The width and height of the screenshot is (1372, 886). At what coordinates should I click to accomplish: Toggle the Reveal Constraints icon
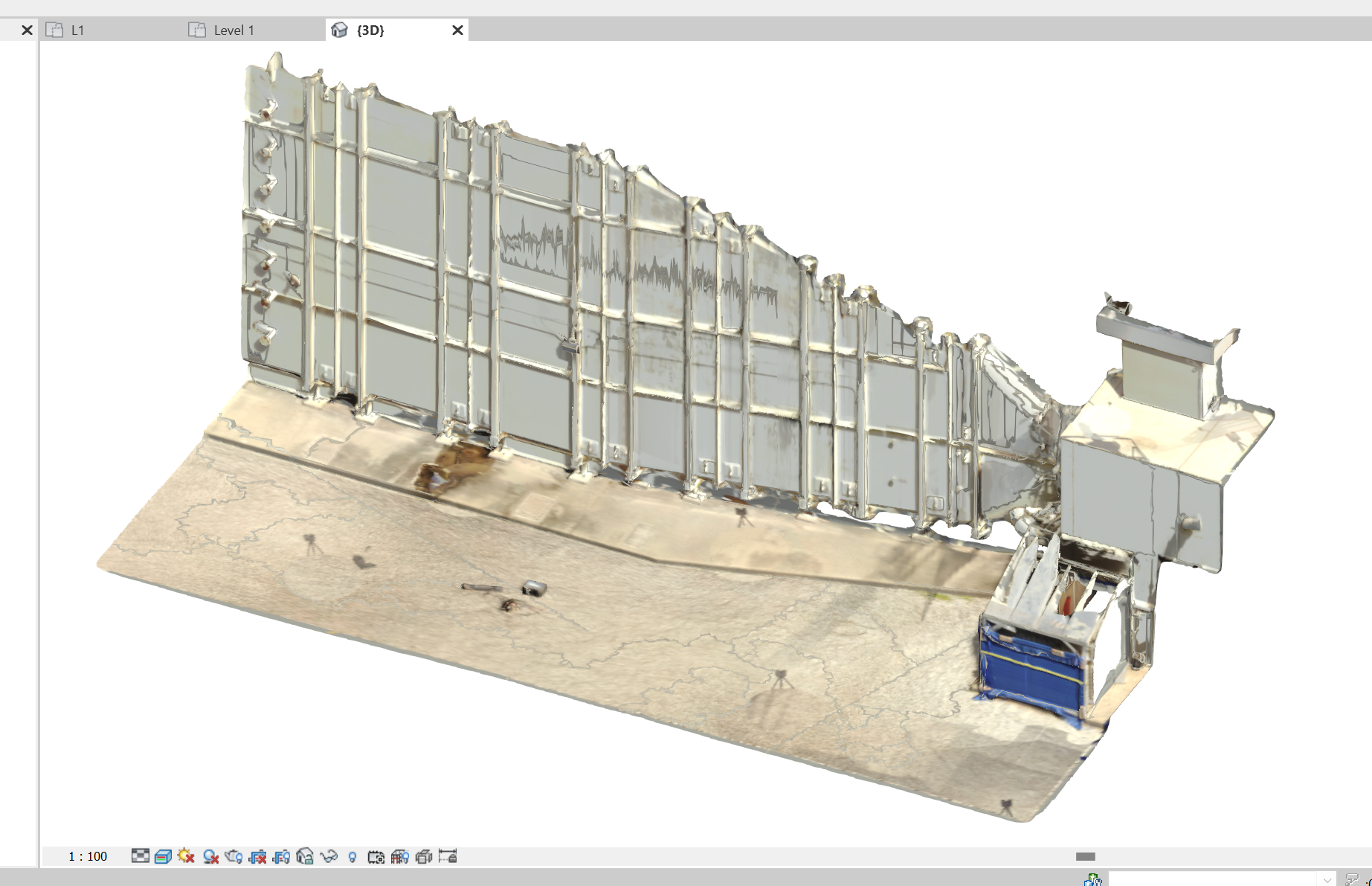[x=448, y=856]
